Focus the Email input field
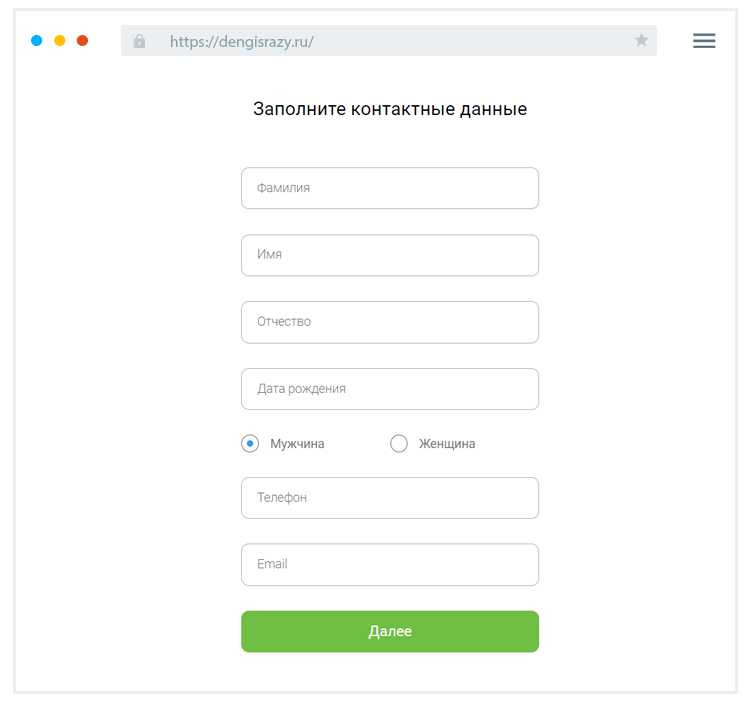 [390, 565]
